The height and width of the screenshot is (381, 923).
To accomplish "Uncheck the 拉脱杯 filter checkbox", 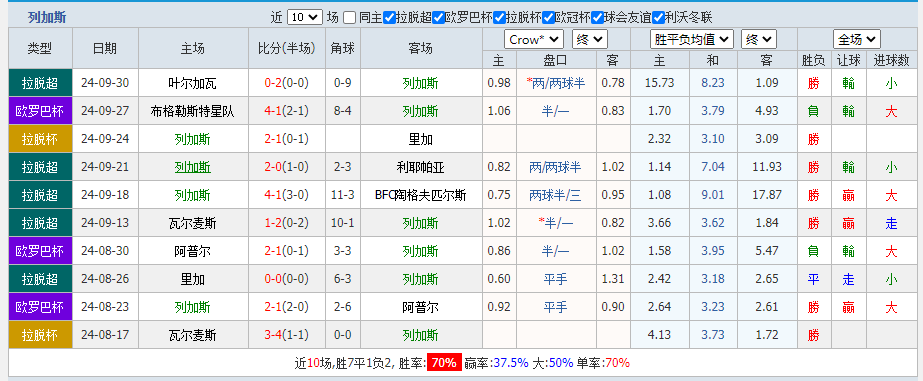I will click(x=500, y=18).
